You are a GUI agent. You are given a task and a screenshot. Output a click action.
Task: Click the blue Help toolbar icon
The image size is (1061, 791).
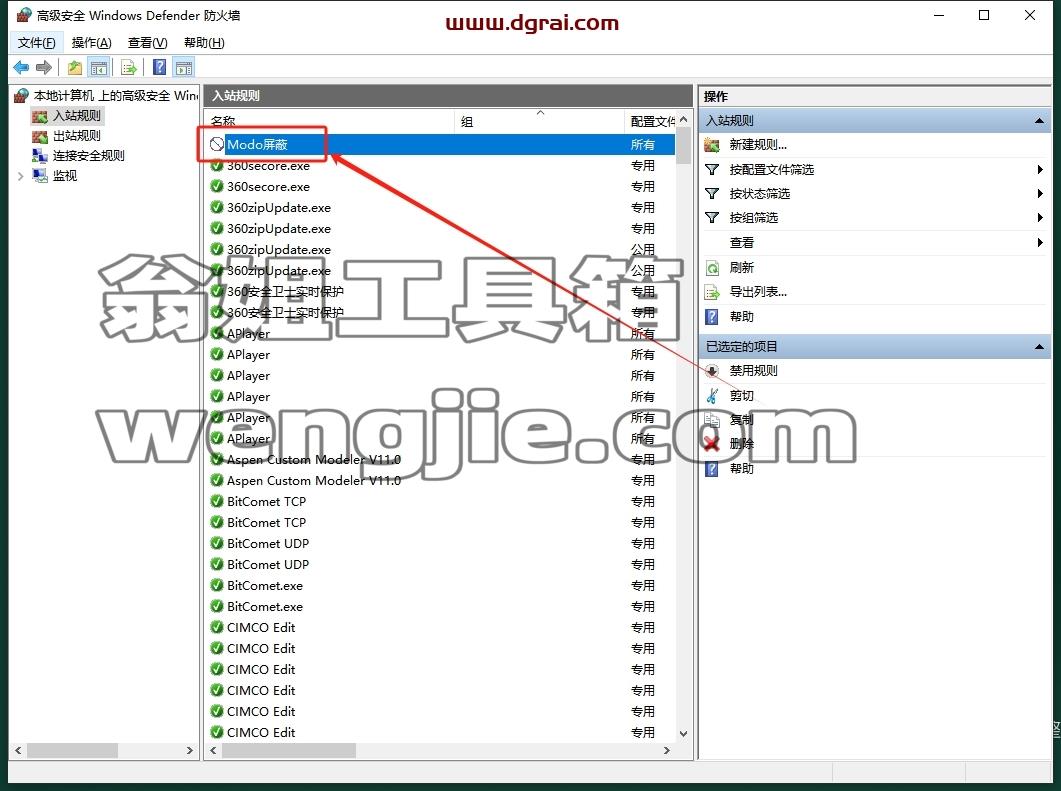(160, 68)
